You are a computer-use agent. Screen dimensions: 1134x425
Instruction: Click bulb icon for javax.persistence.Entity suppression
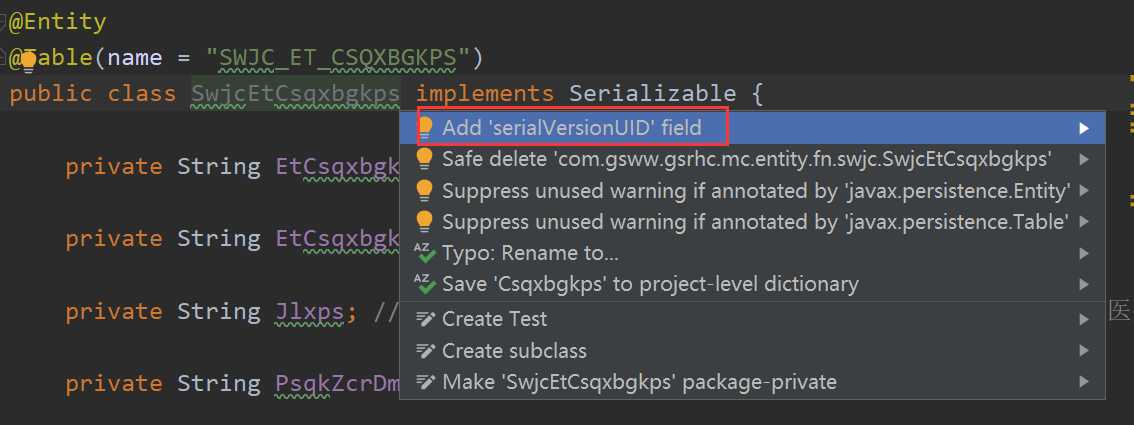[425, 190]
